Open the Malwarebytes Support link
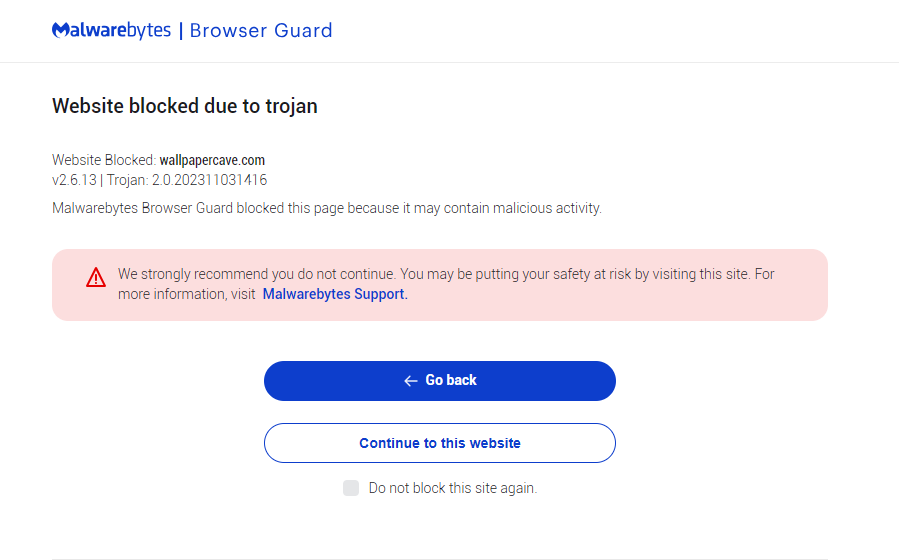899x560 pixels. tap(334, 294)
